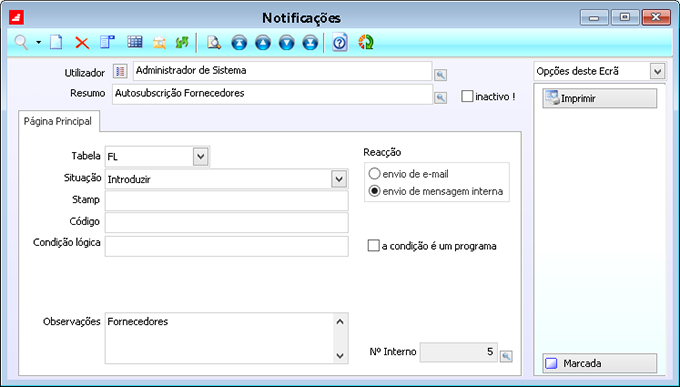680x387 pixels.
Task: Click lookup icon next to Resumo field
Action: (x=441, y=98)
